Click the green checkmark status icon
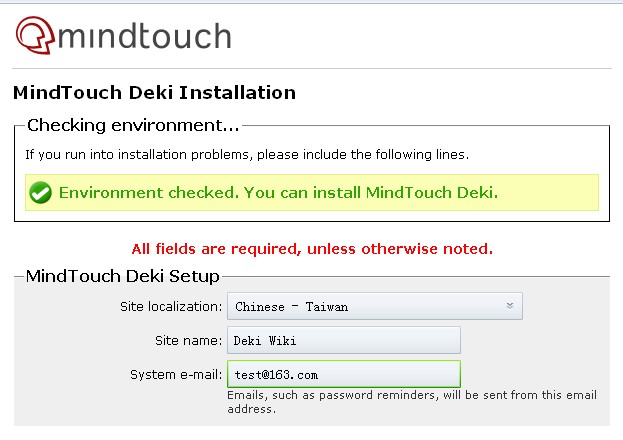 pyautogui.click(x=41, y=192)
